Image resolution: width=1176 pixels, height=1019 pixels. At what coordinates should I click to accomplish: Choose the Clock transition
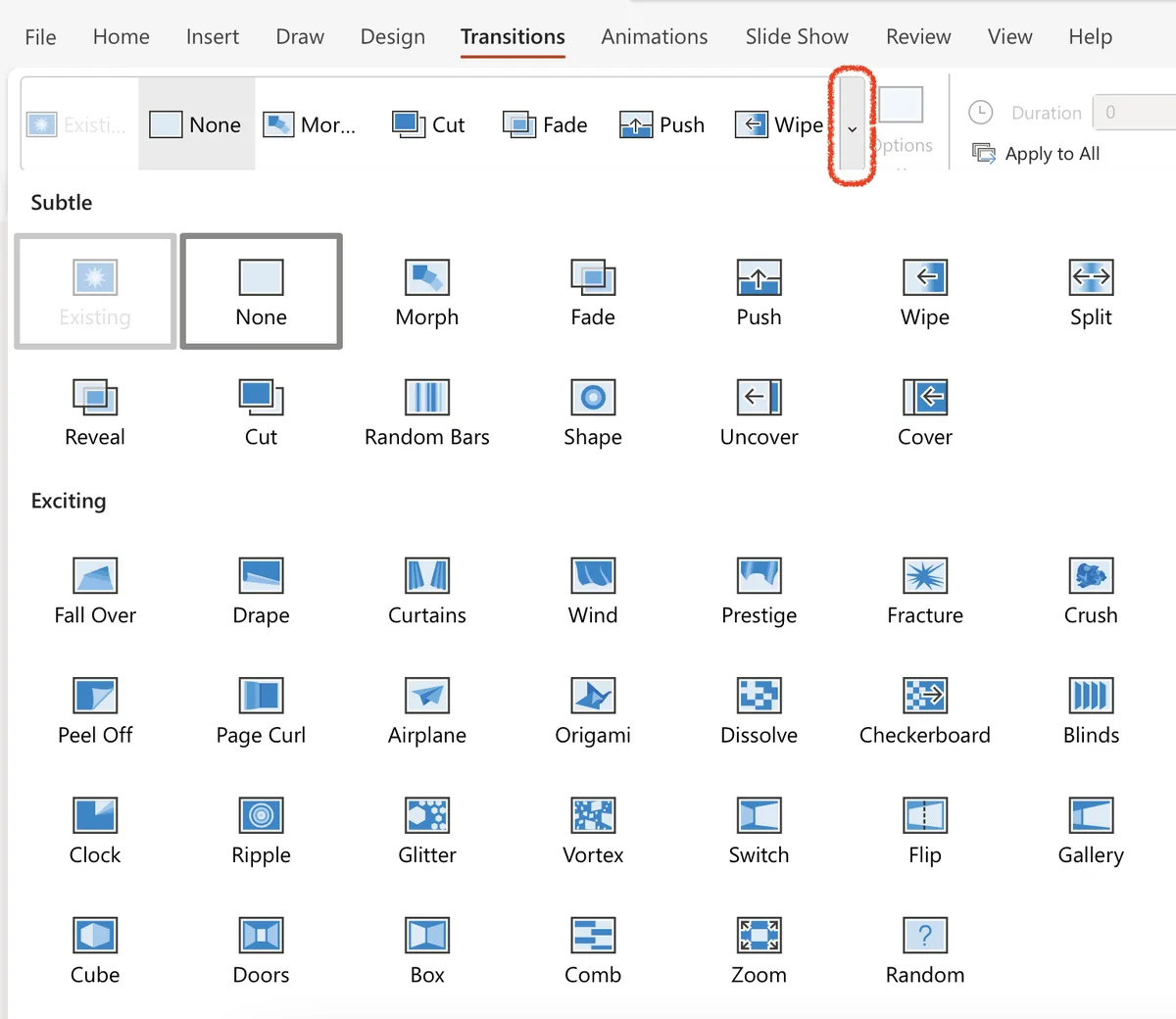click(95, 831)
